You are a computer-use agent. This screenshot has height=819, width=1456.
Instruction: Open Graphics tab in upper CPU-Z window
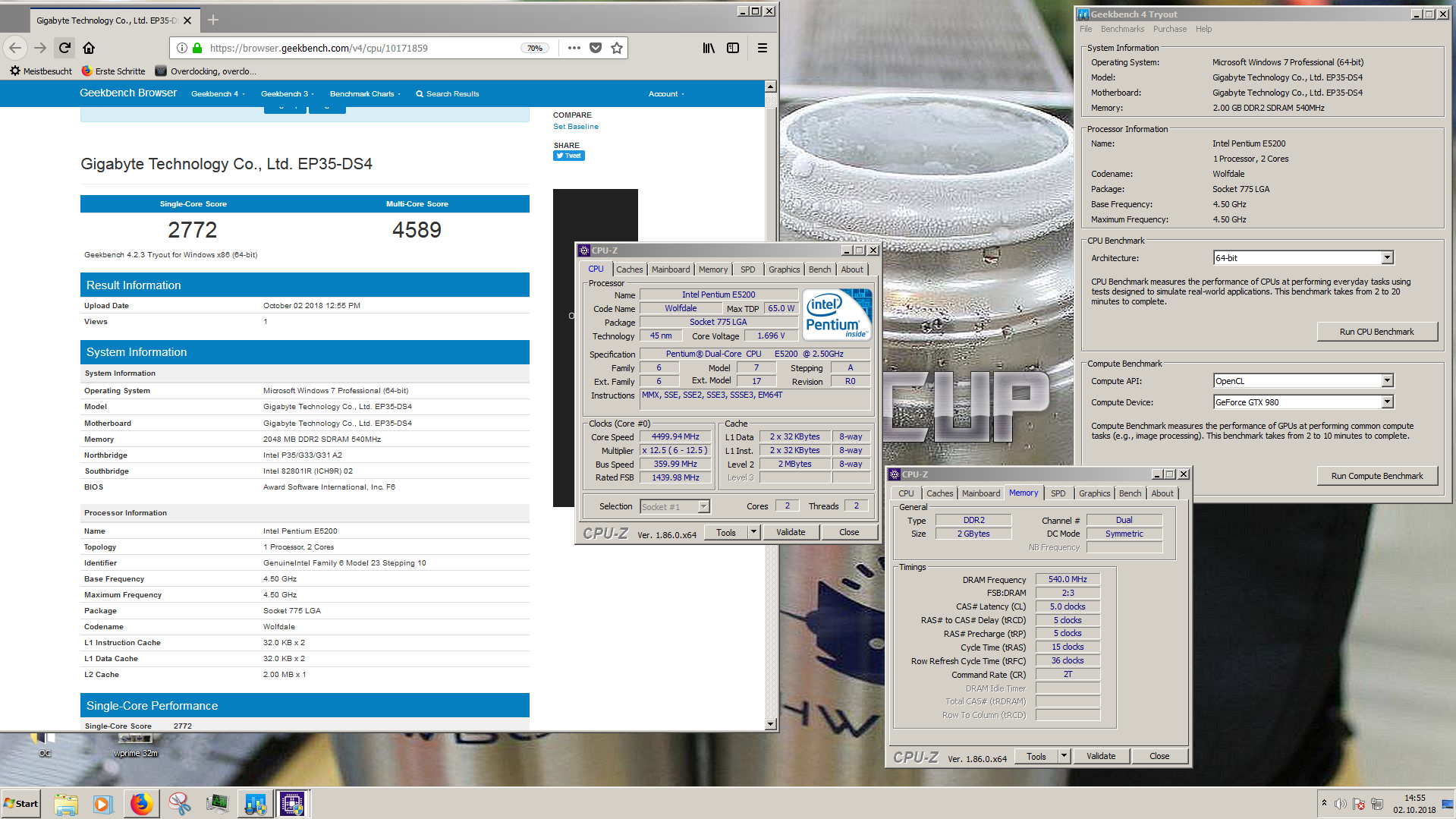[x=784, y=269]
